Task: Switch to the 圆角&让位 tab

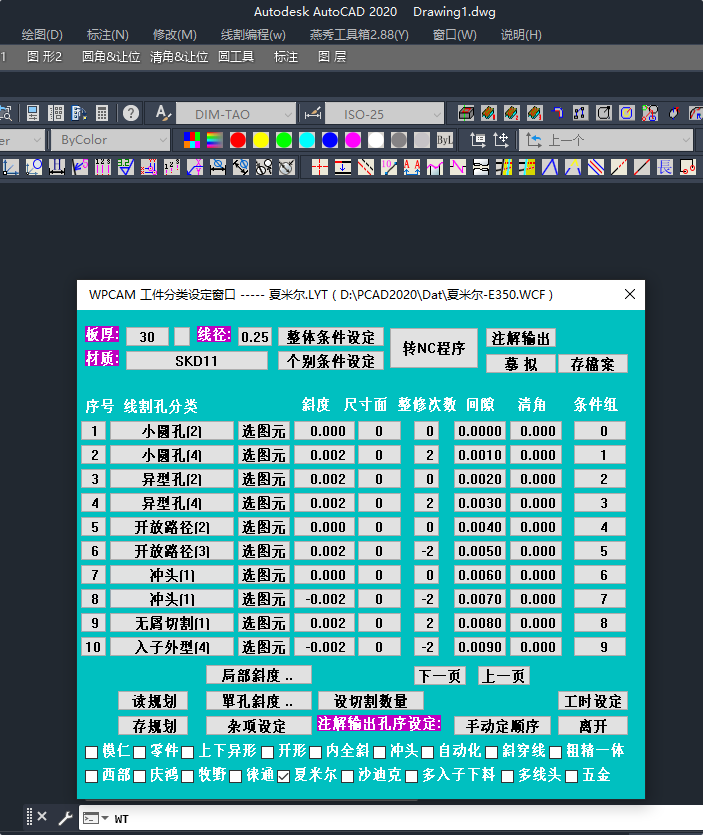Action: point(111,56)
